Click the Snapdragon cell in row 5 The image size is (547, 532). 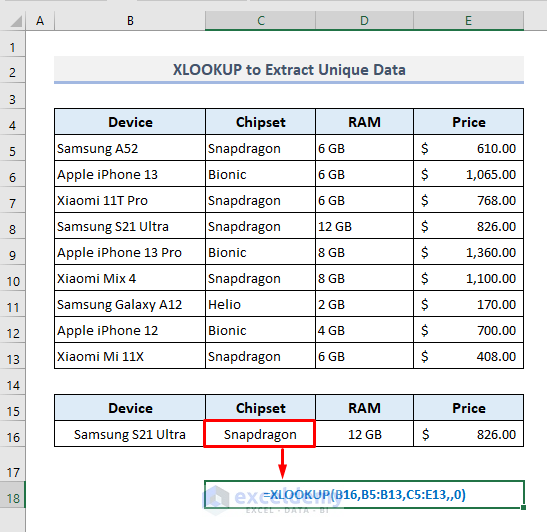[261, 148]
